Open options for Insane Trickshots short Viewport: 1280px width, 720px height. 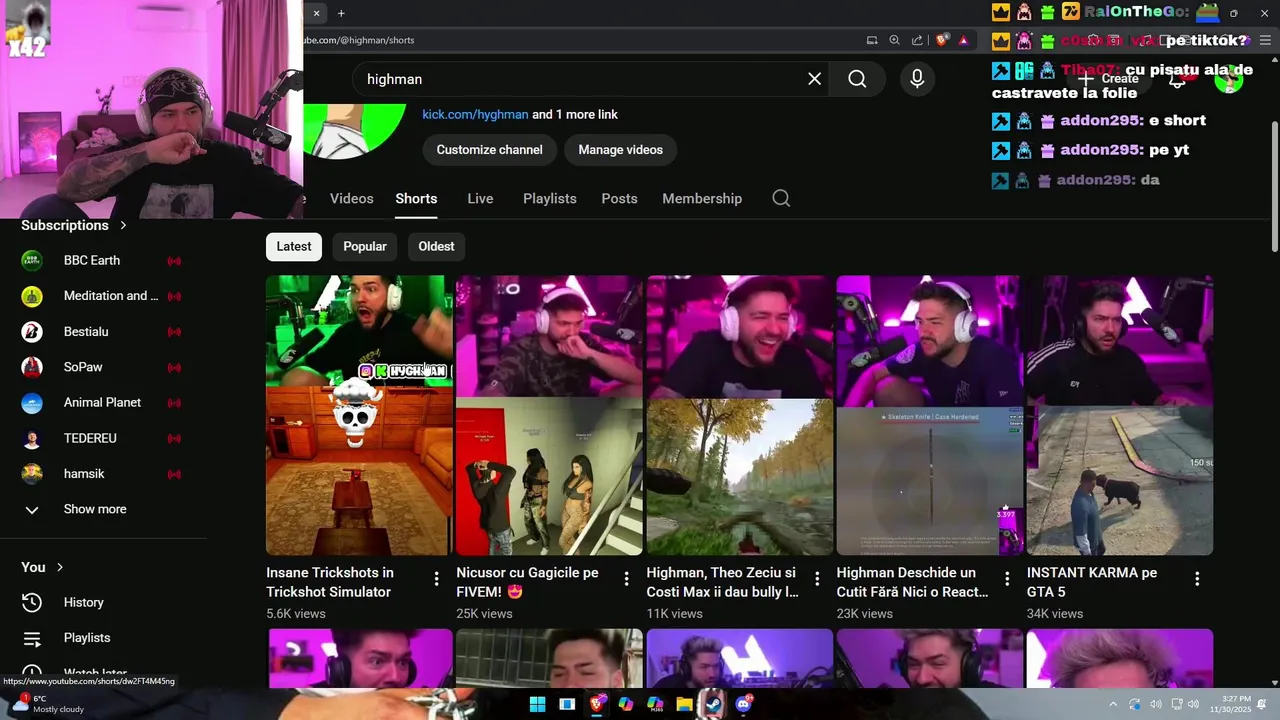pyautogui.click(x=436, y=579)
